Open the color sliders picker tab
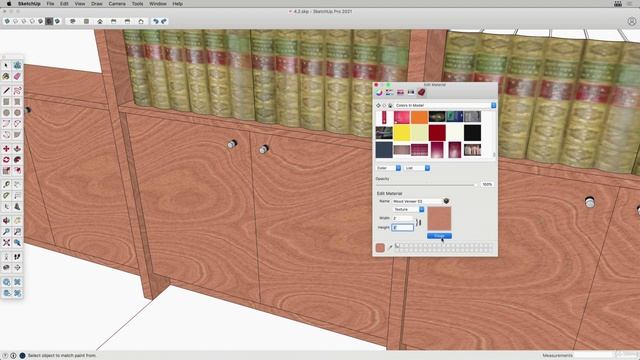The height and width of the screenshot is (360, 640). point(389,93)
